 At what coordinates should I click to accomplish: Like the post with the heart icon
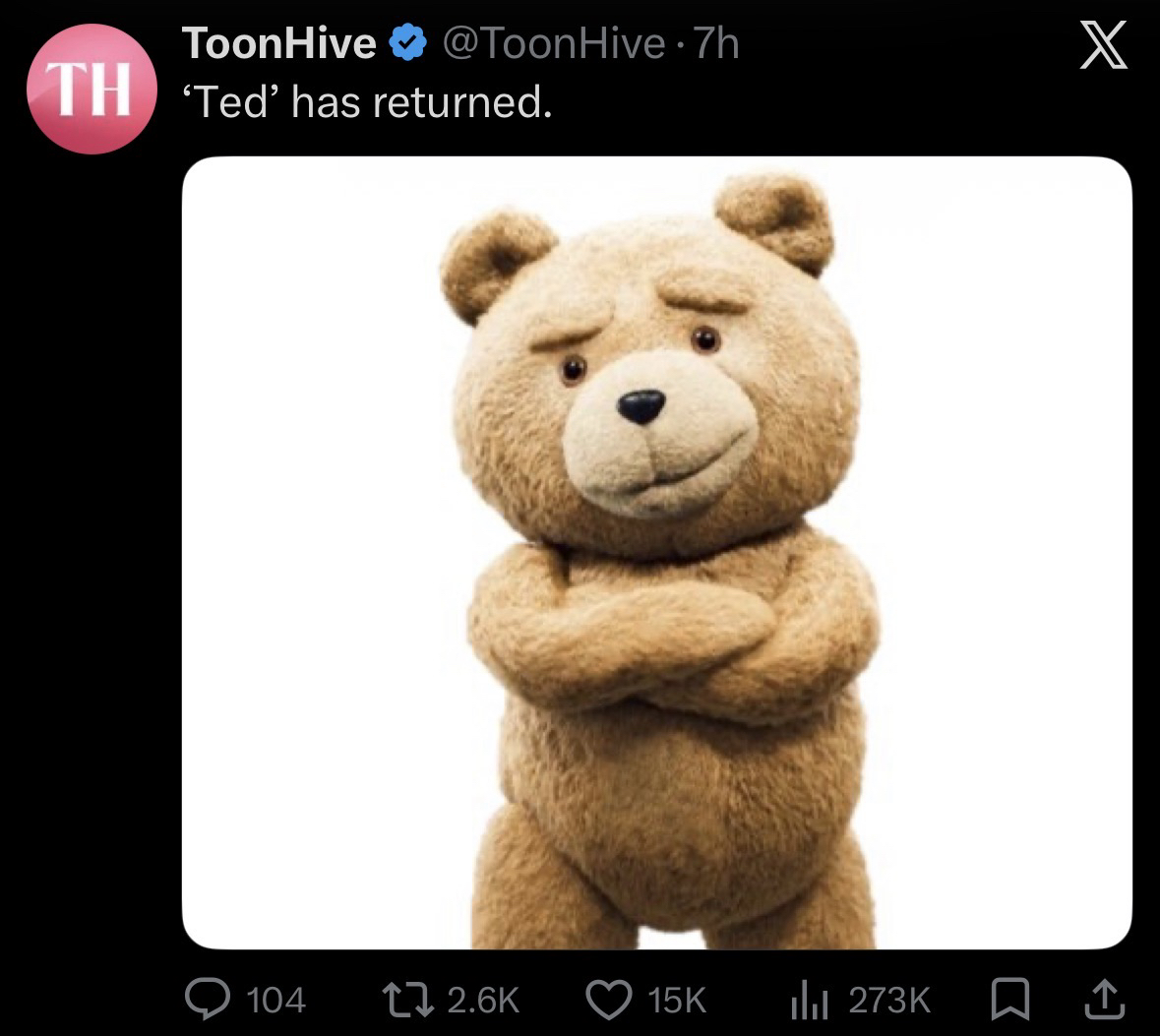coord(607,1000)
